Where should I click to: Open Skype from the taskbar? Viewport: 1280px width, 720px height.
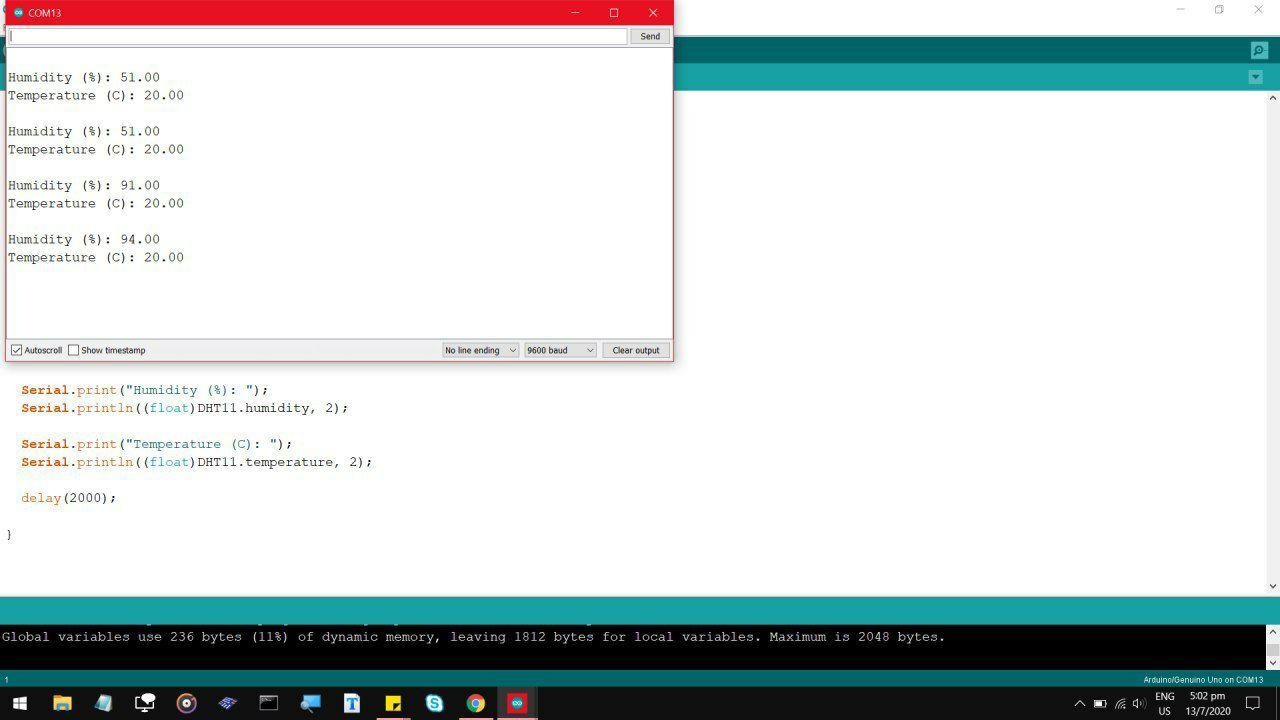434,703
